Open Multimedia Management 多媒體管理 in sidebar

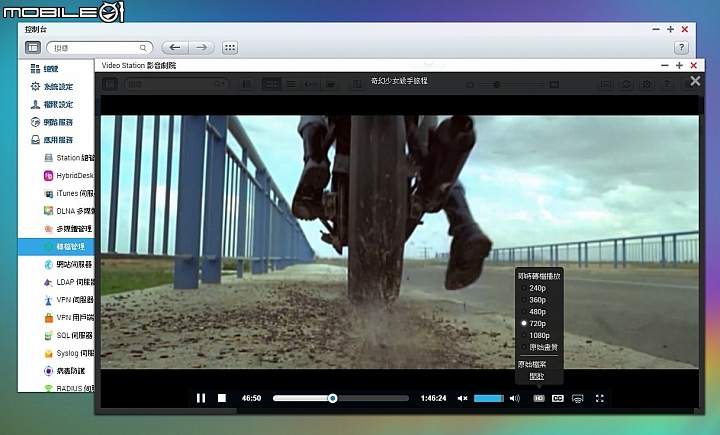[68, 229]
